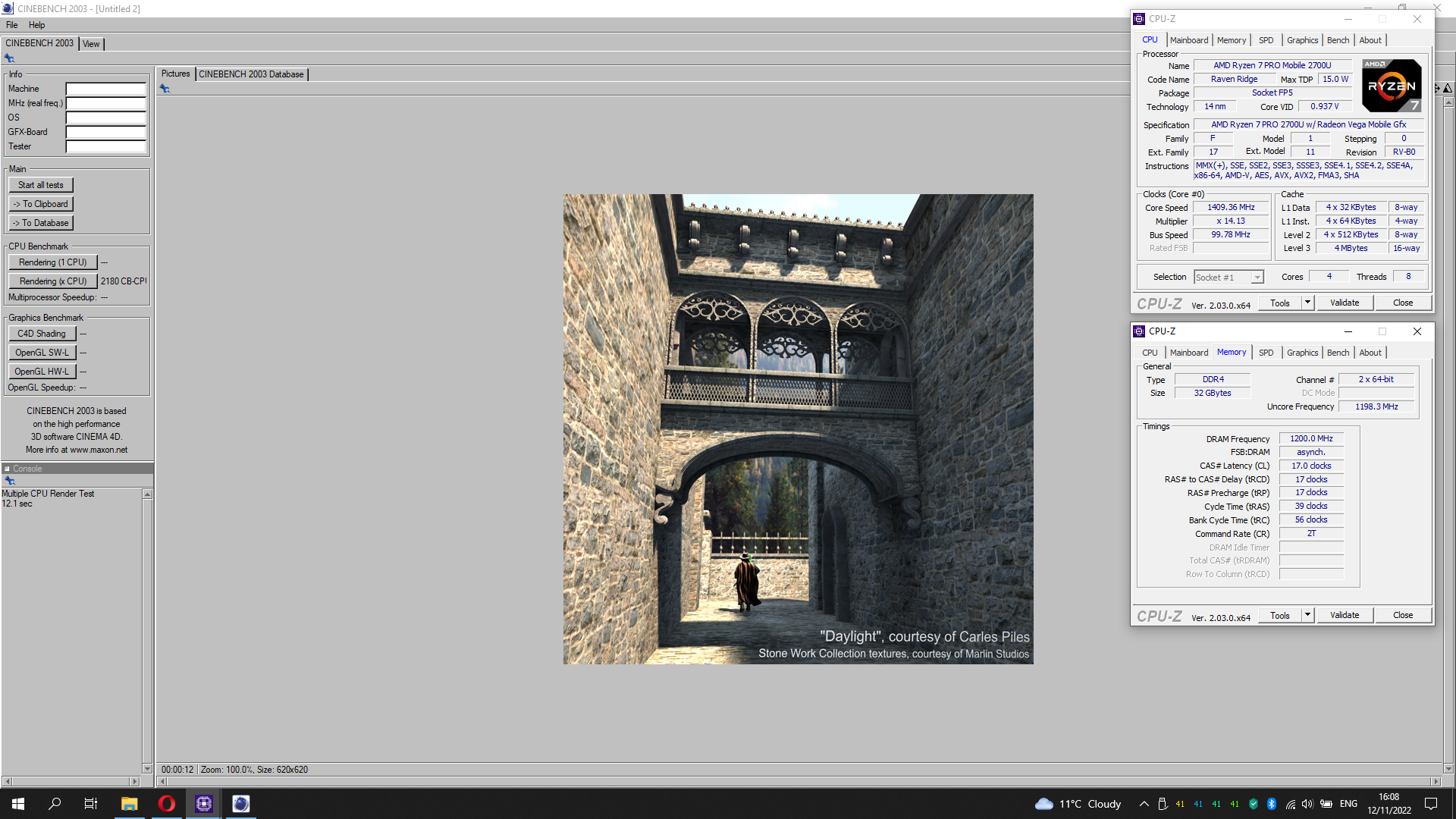Click the Console scrollbar up arrow
Image resolution: width=1456 pixels, height=819 pixels.
point(147,494)
